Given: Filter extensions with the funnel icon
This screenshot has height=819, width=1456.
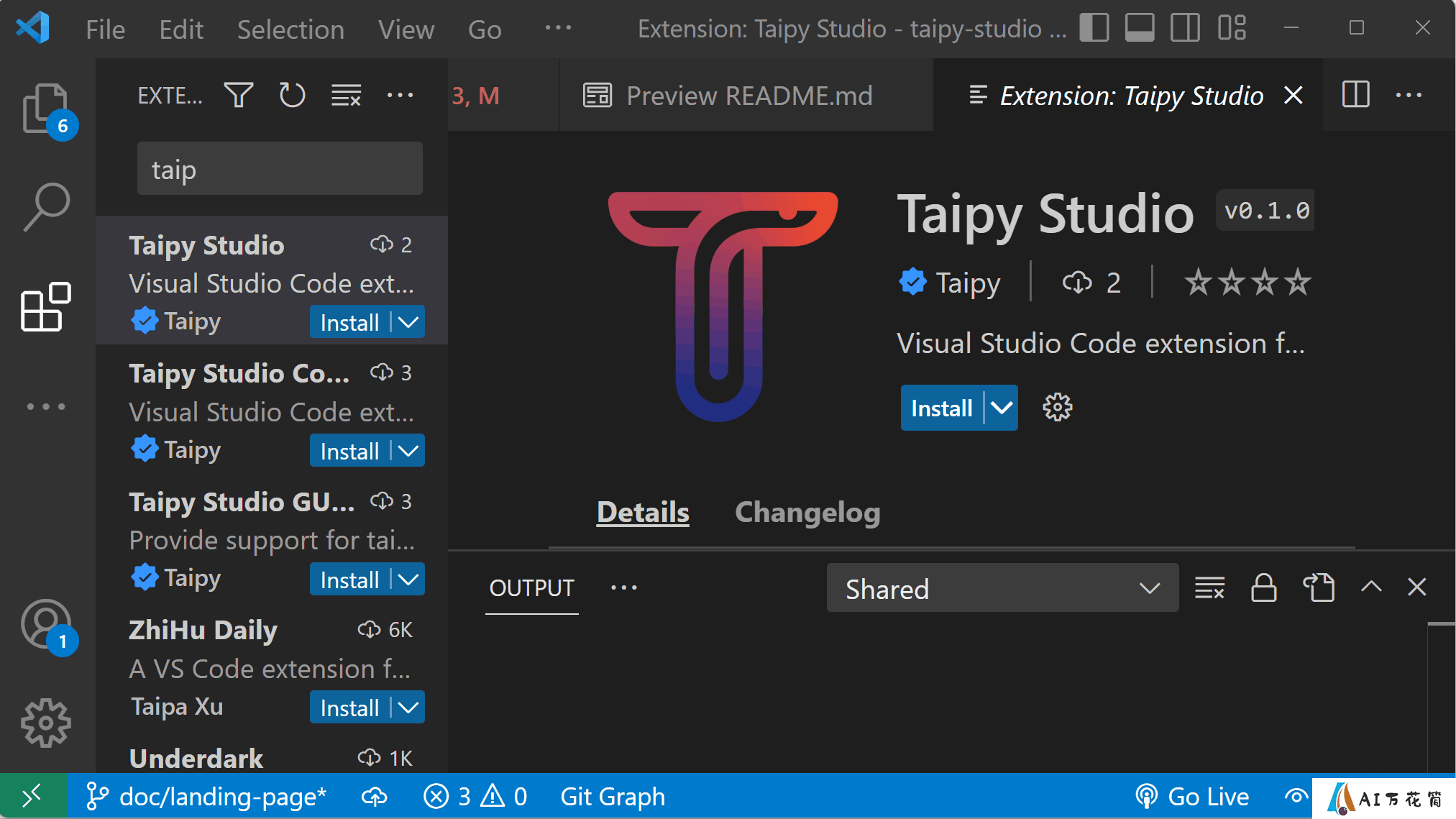Looking at the screenshot, I should click(x=238, y=95).
